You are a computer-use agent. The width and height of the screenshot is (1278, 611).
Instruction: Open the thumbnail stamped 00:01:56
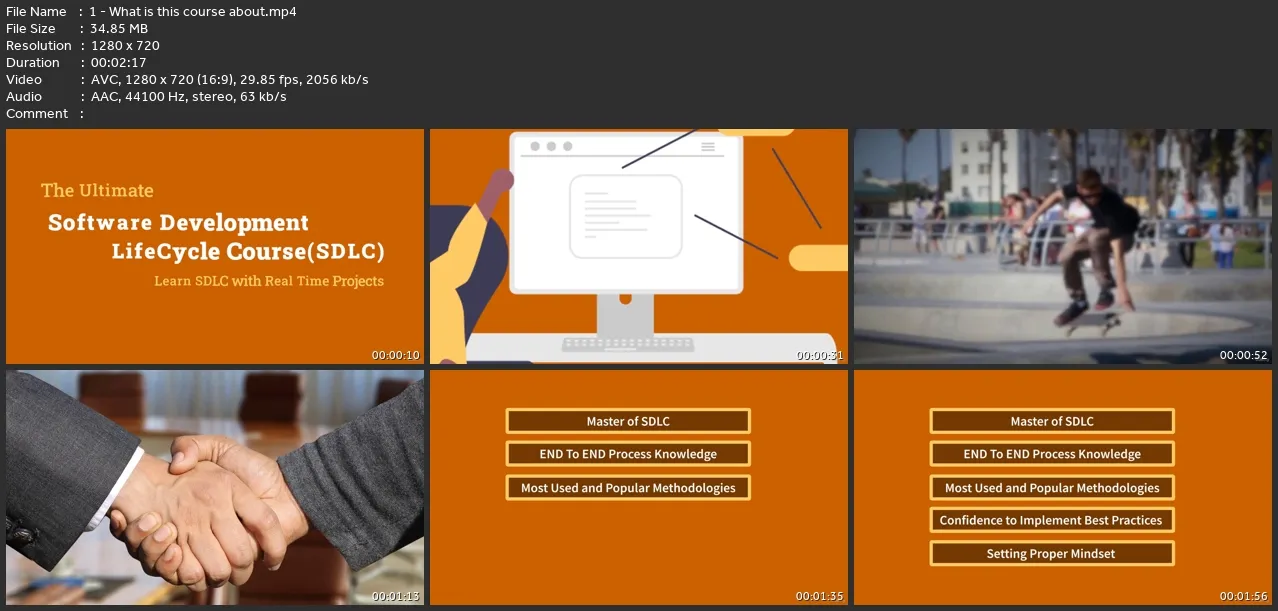(x=1062, y=488)
